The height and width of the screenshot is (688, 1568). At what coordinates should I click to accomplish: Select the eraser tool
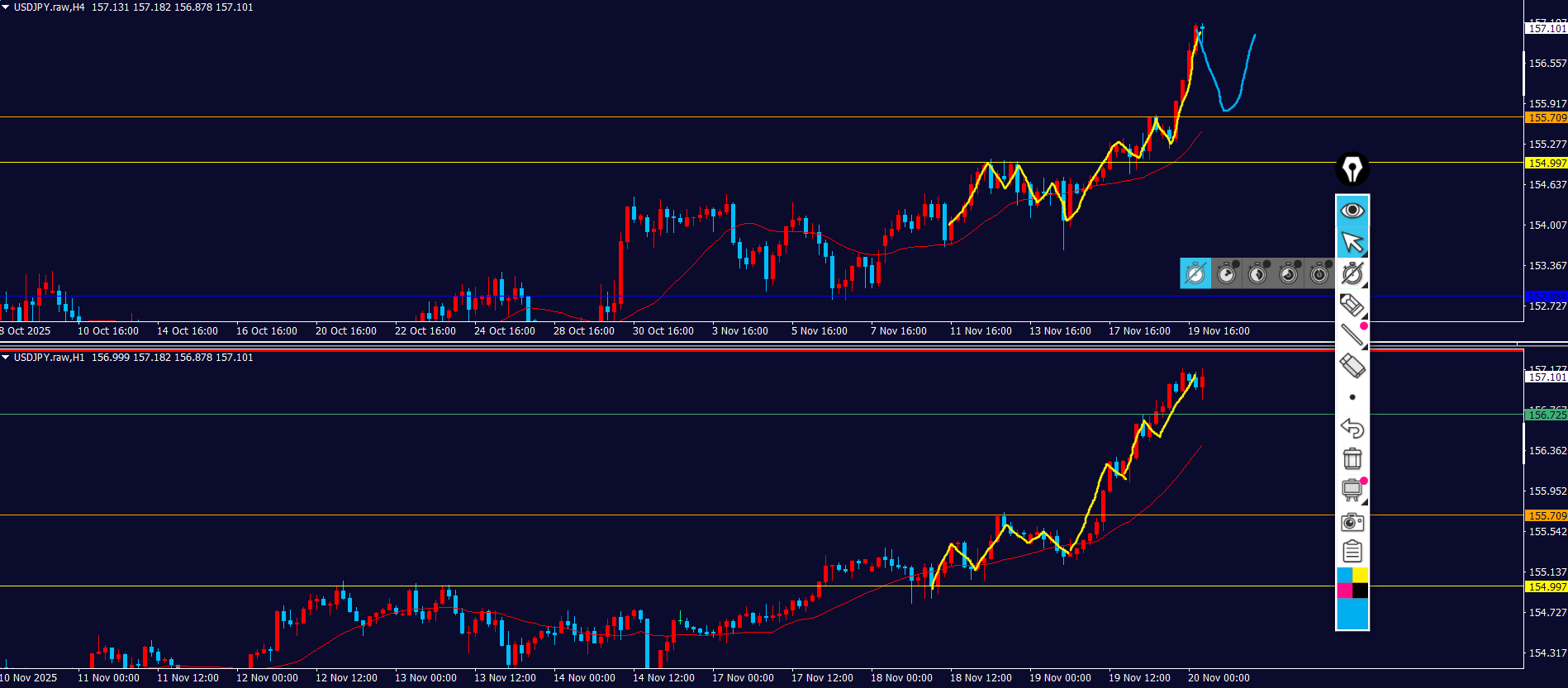pyautogui.click(x=1352, y=365)
